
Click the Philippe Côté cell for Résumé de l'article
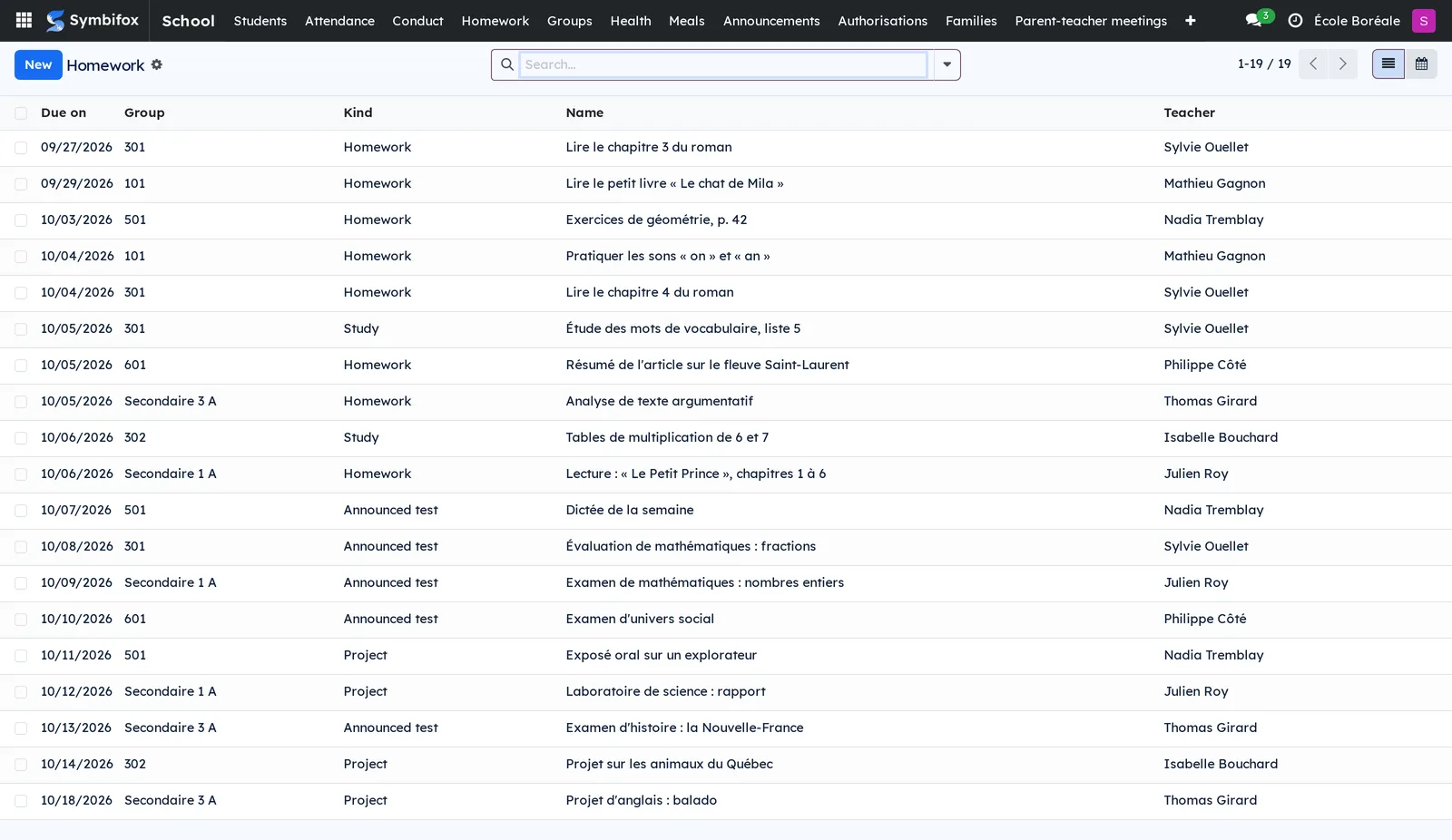1205,365
